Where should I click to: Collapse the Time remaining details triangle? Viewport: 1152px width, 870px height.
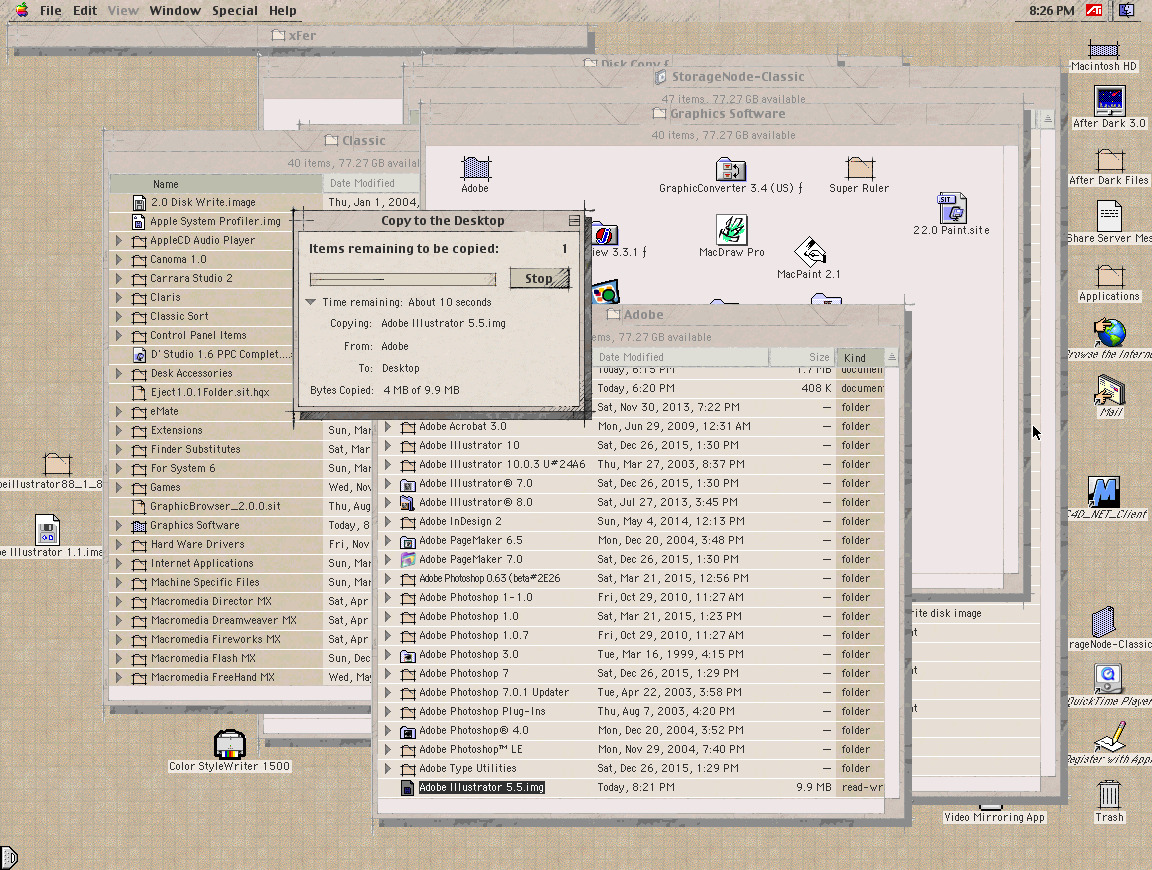coord(311,302)
